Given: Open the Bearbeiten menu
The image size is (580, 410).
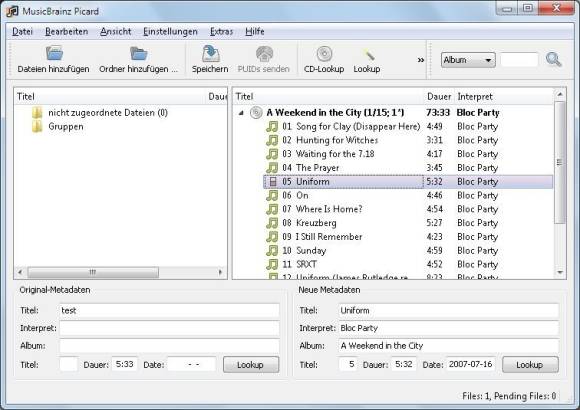Looking at the screenshot, I should [x=67, y=31].
